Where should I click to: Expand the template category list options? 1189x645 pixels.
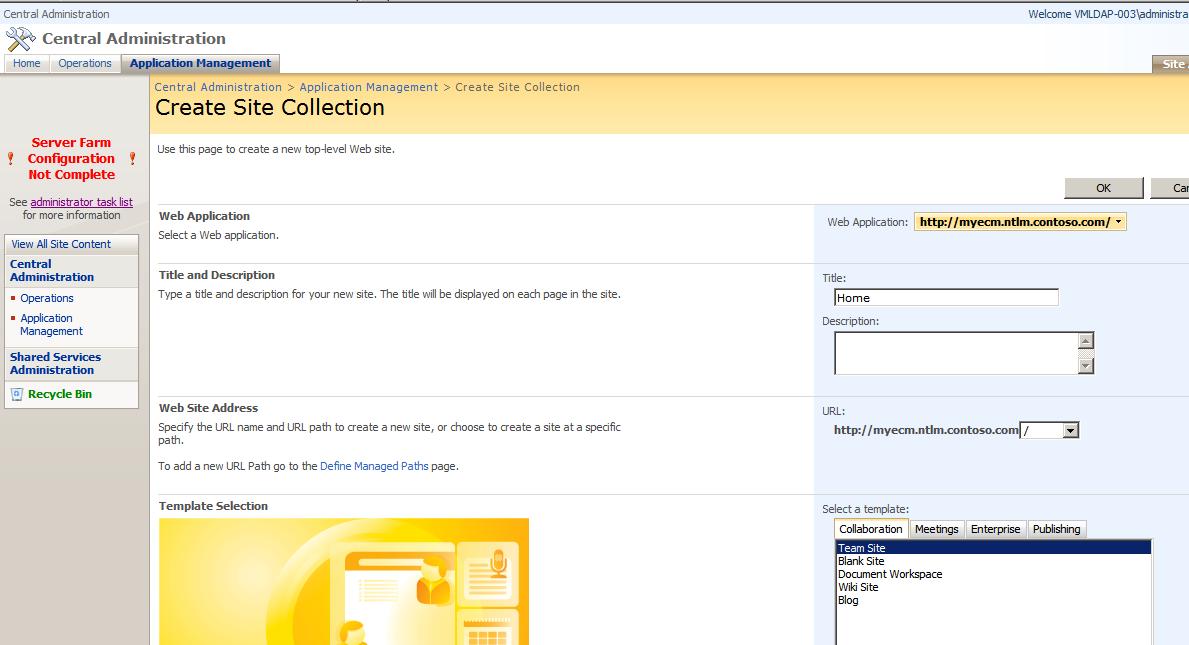click(870, 528)
